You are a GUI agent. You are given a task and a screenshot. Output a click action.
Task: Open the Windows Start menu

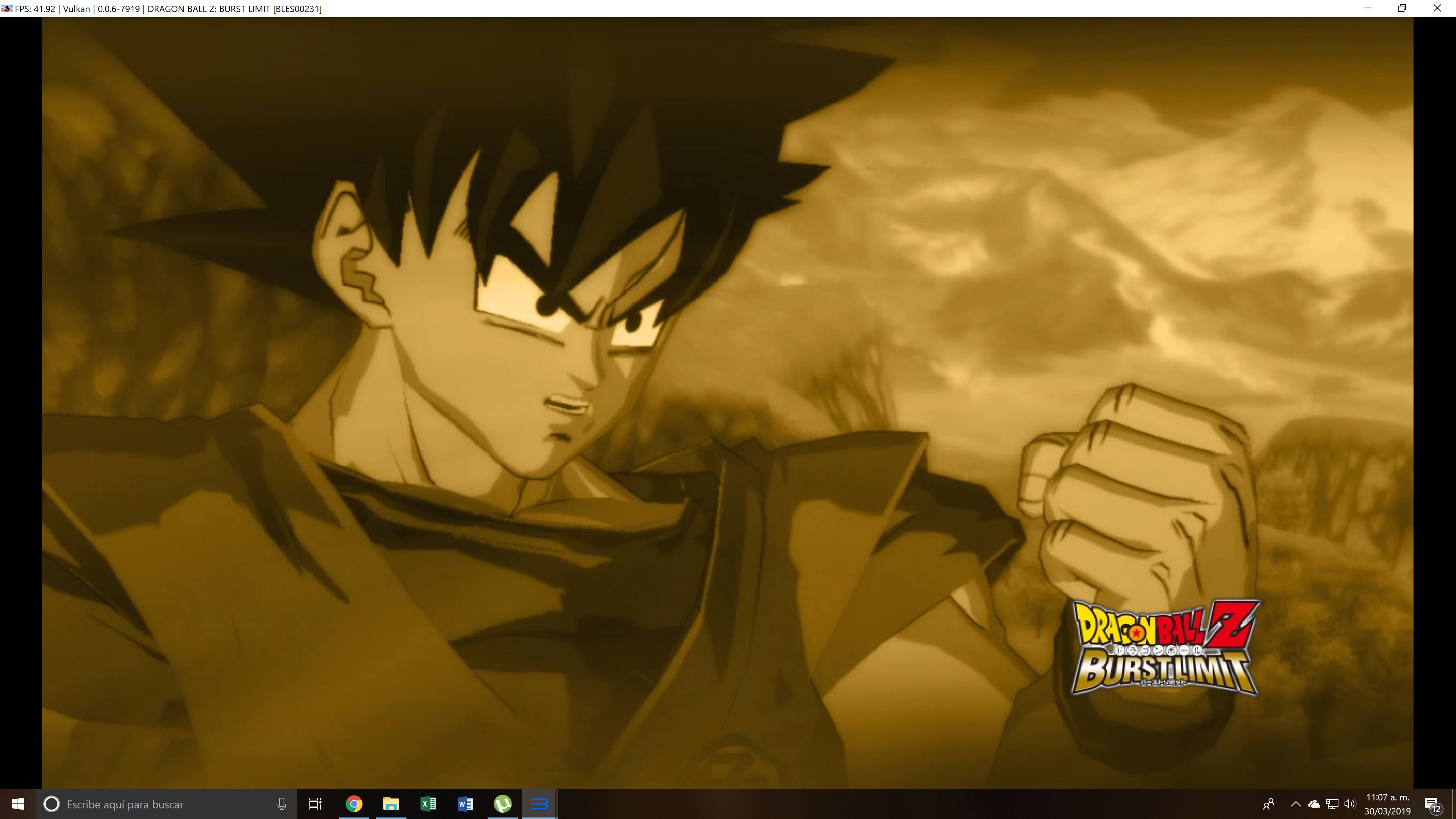pos(17,804)
